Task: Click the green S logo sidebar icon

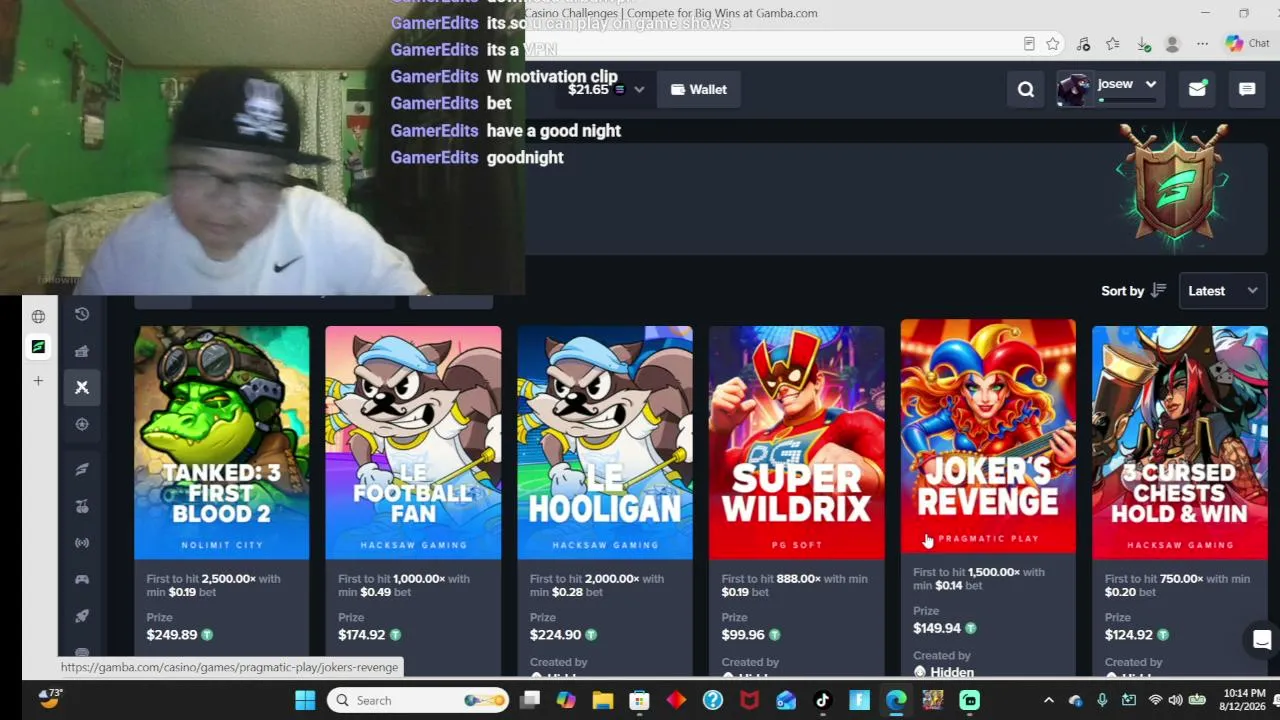Action: [x=82, y=468]
